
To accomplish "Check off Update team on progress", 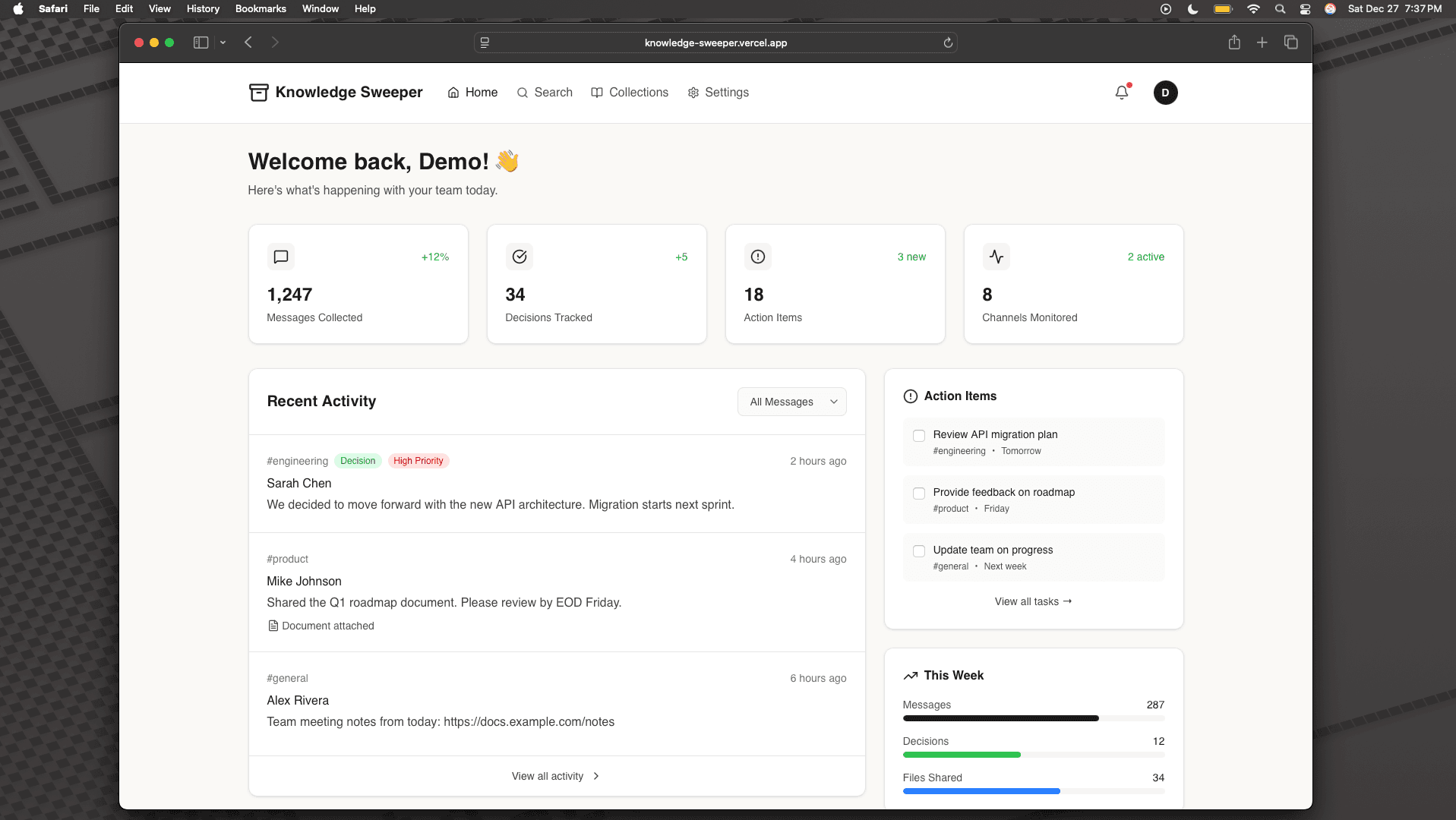I will click(918, 551).
